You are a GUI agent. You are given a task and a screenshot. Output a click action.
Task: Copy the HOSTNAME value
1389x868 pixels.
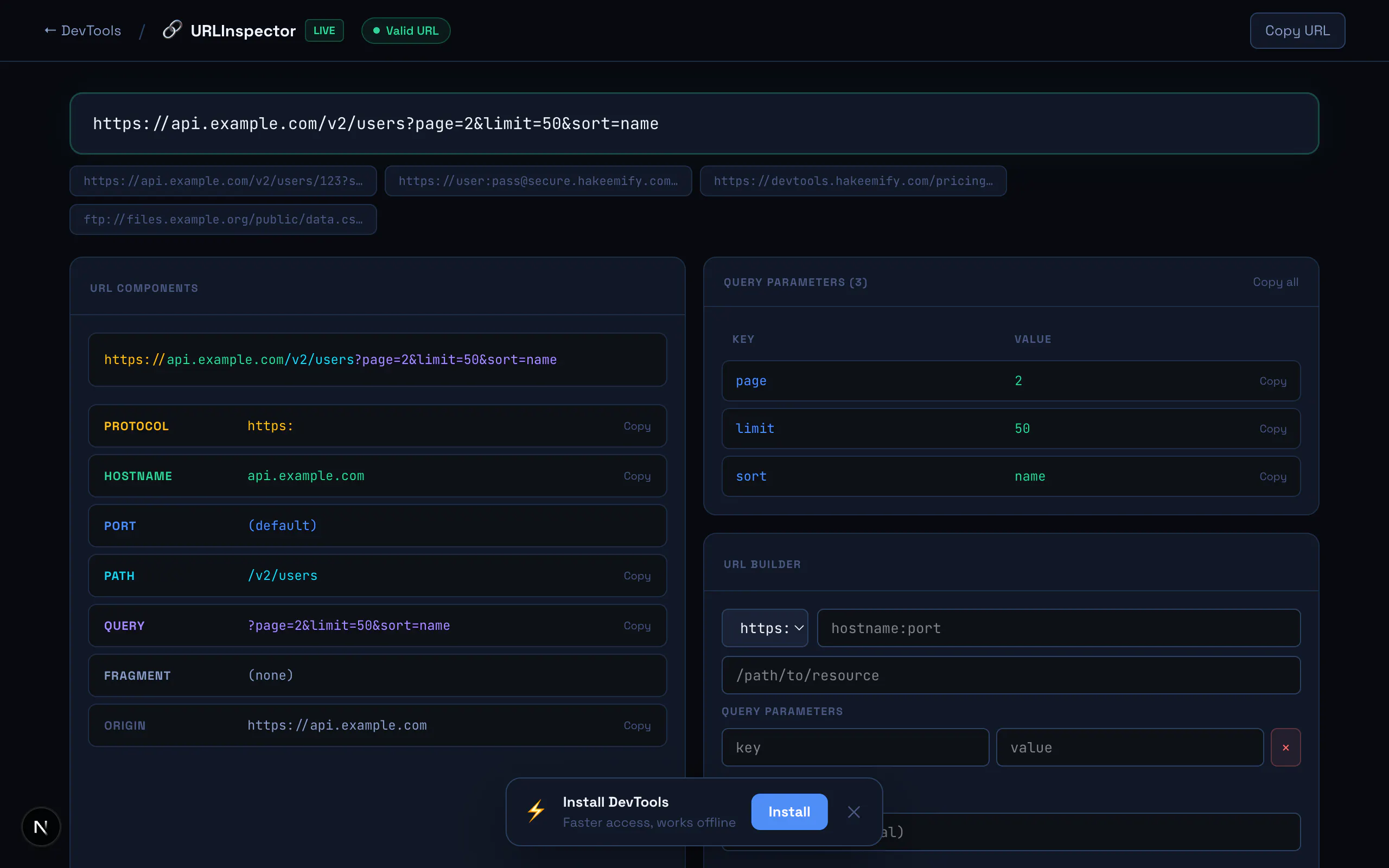tap(637, 476)
